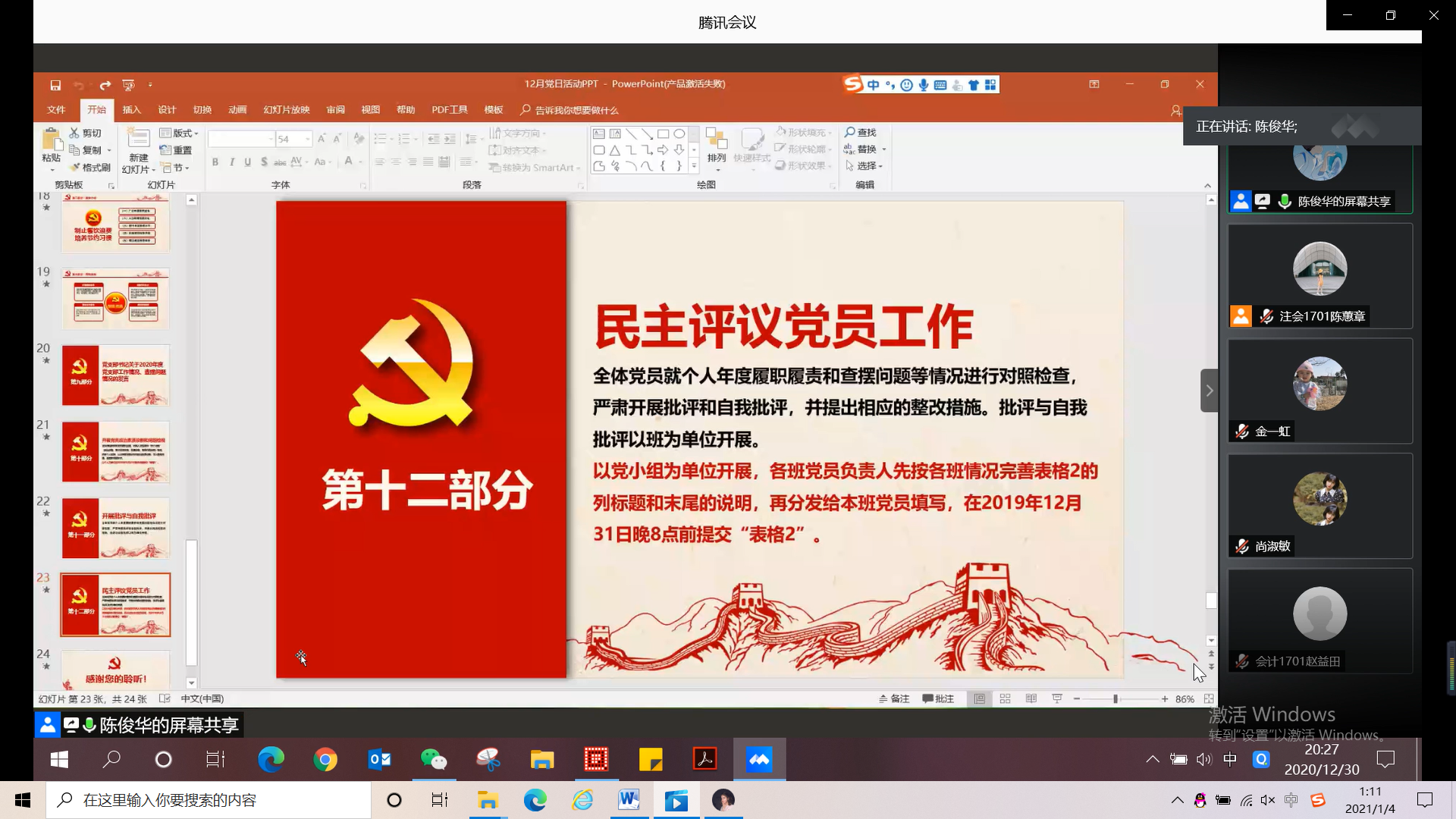
Task: Toggle the Comments (批注) pane
Action: [938, 699]
